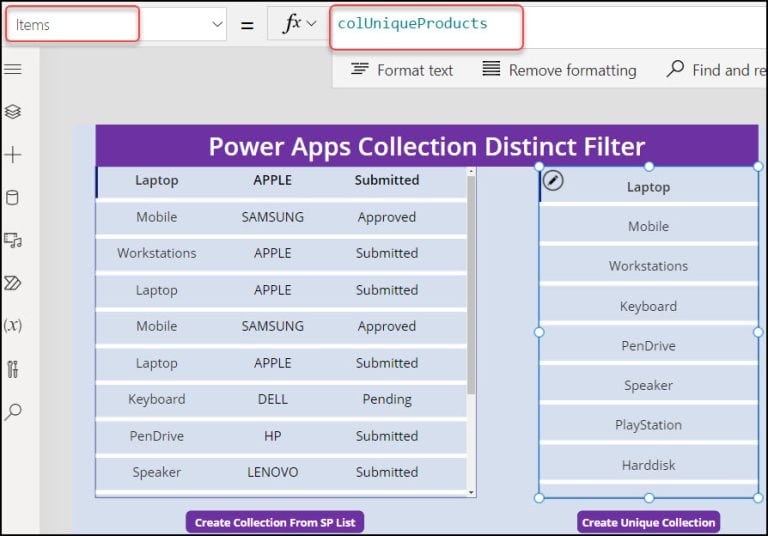This screenshot has height=536, width=768.
Task: Click Find and replace option
Action: click(x=716, y=70)
